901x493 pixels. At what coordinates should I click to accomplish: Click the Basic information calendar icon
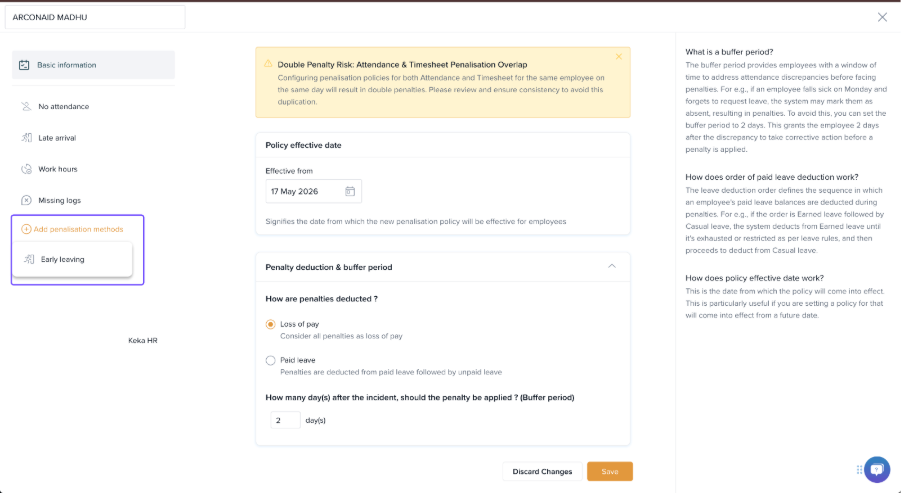[24, 65]
